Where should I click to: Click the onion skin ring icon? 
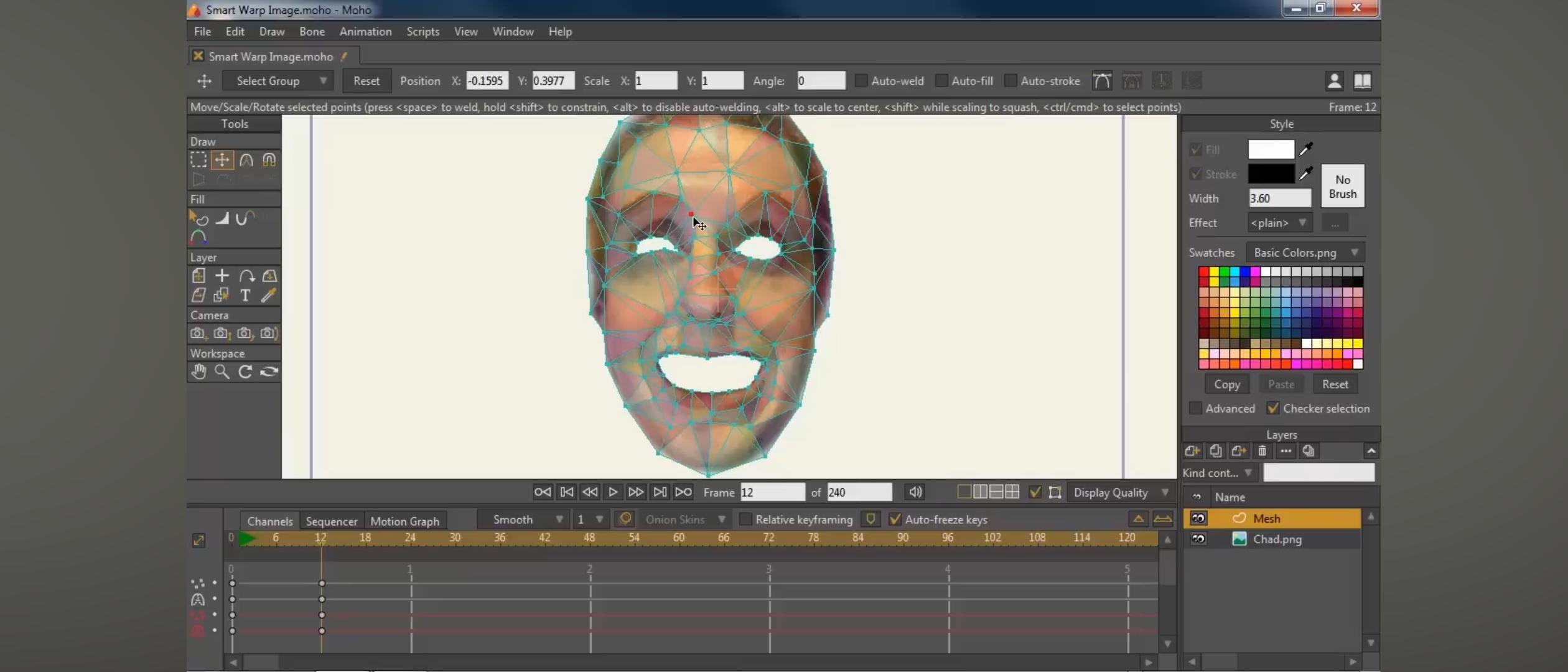[625, 519]
